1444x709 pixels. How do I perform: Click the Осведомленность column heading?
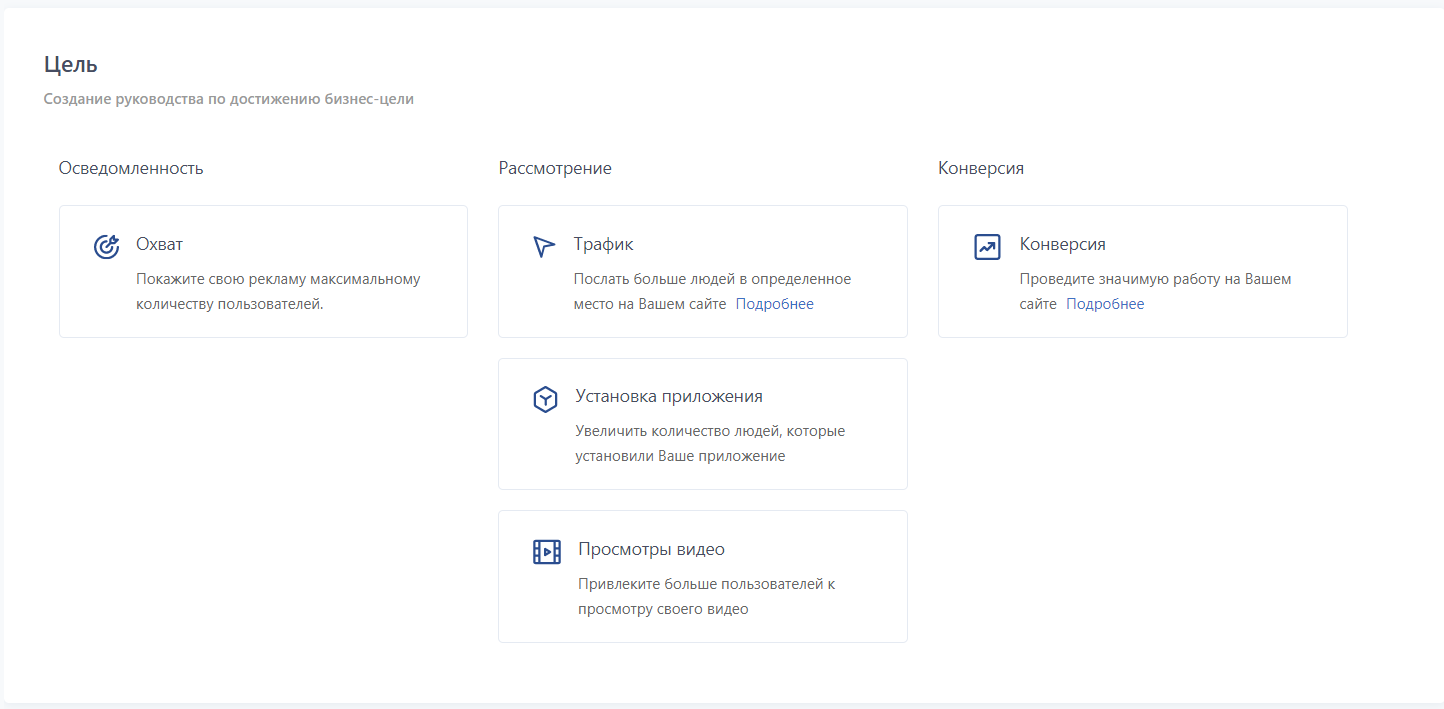coord(131,168)
